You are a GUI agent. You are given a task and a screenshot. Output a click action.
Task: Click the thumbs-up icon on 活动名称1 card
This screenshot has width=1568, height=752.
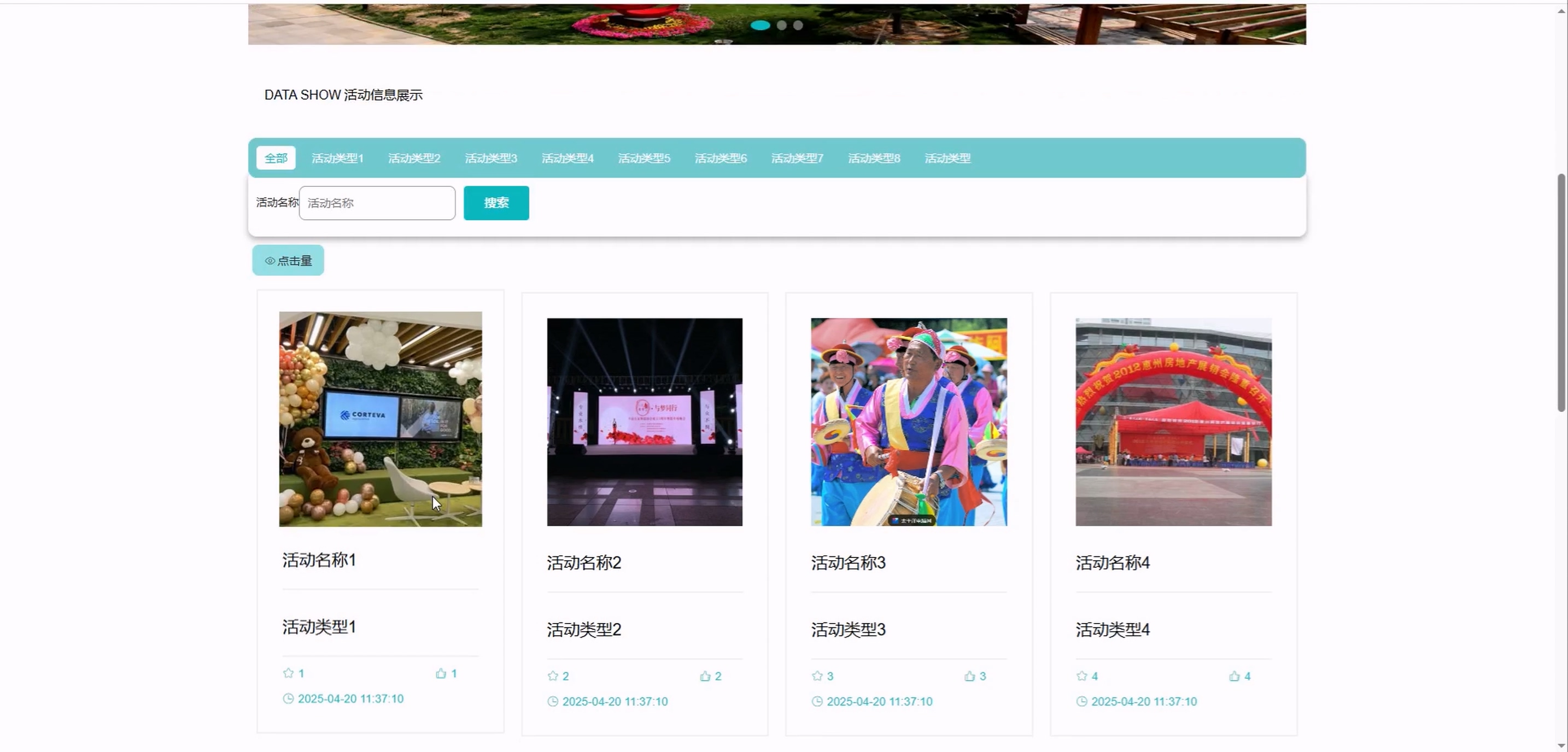[441, 673]
